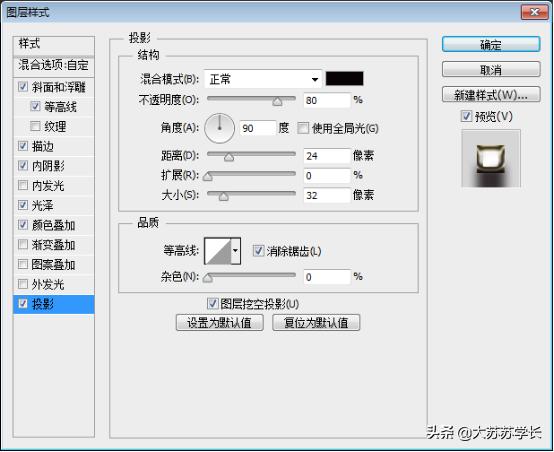Uncheck the 投影 style checkbox
The image size is (554, 452).
coord(23,303)
